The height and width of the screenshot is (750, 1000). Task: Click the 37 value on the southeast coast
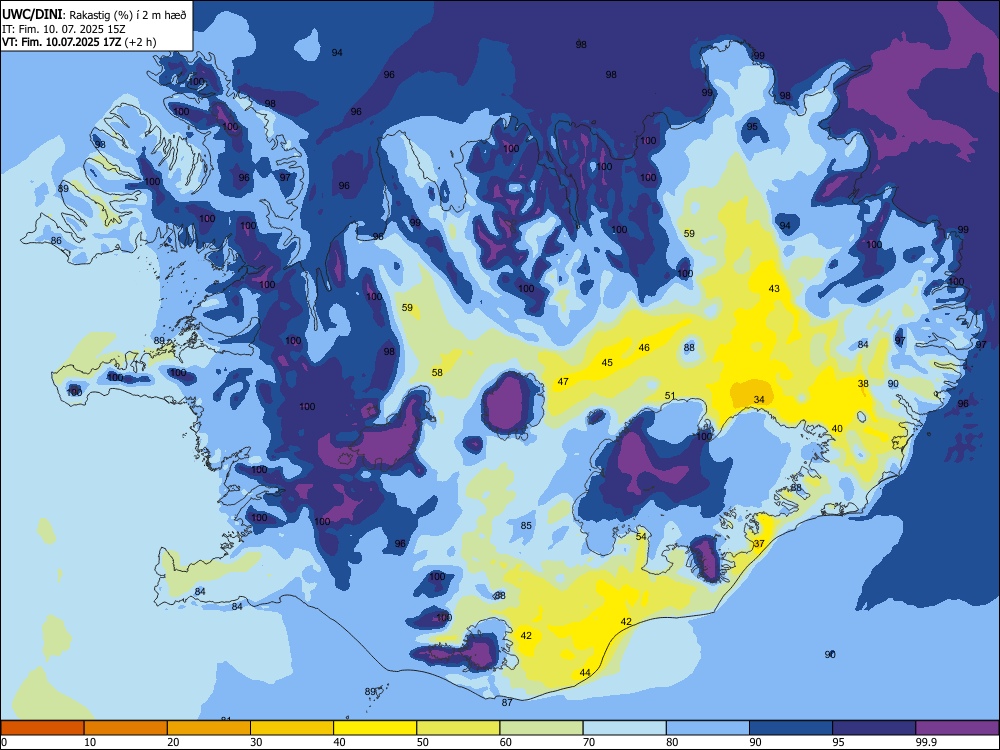pyautogui.click(x=759, y=543)
